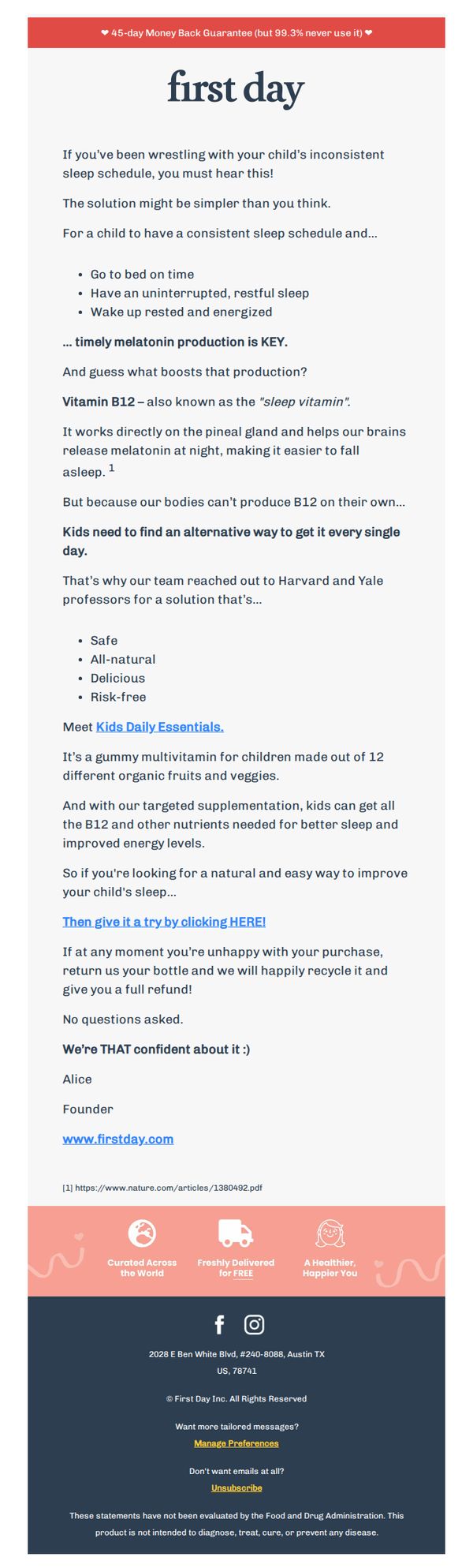Click the Freshly Delivered for FREE label

coord(236,1267)
